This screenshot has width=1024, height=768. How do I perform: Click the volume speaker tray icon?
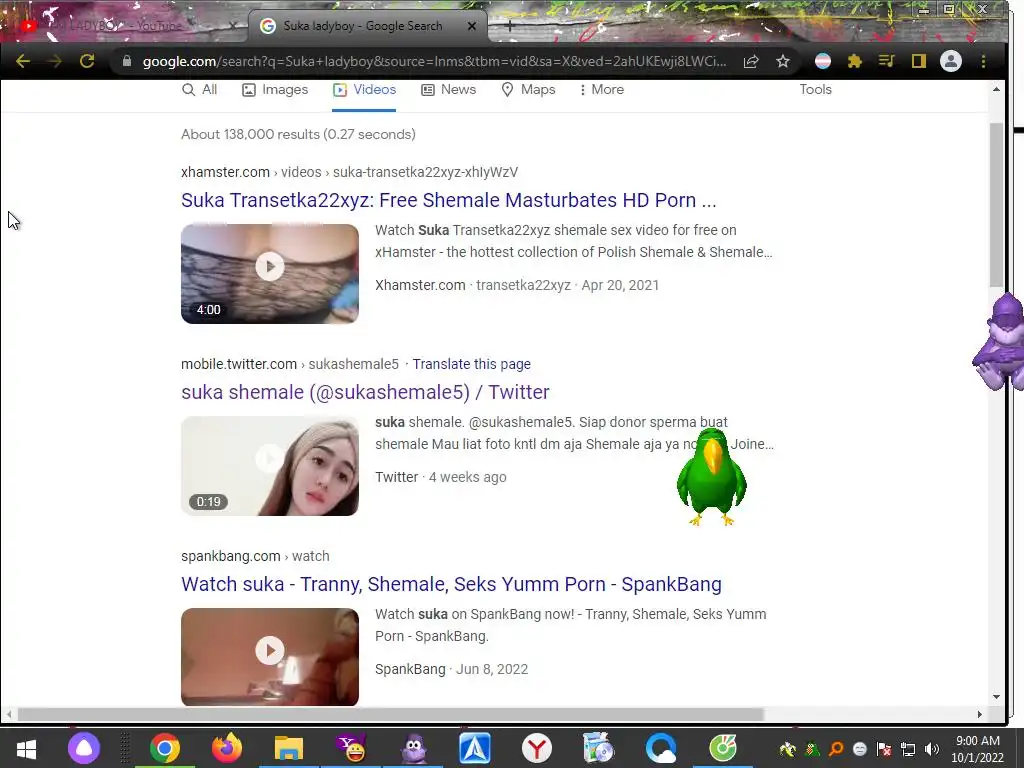point(932,749)
